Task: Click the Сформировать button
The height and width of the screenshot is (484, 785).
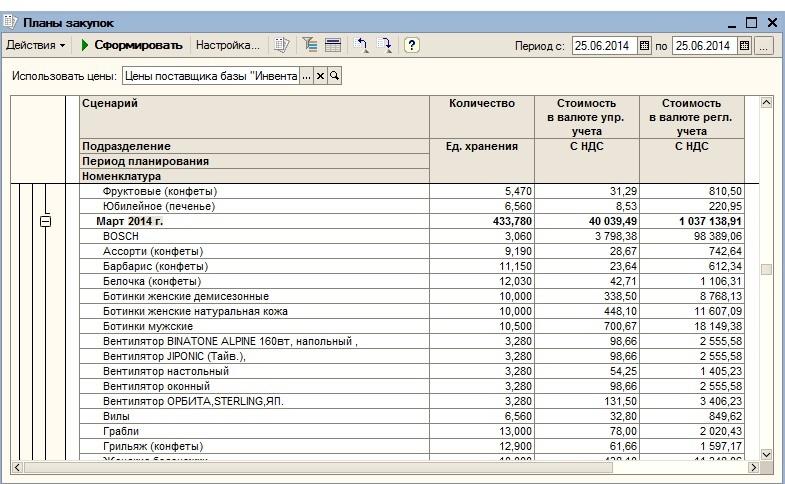Action: pos(132,45)
